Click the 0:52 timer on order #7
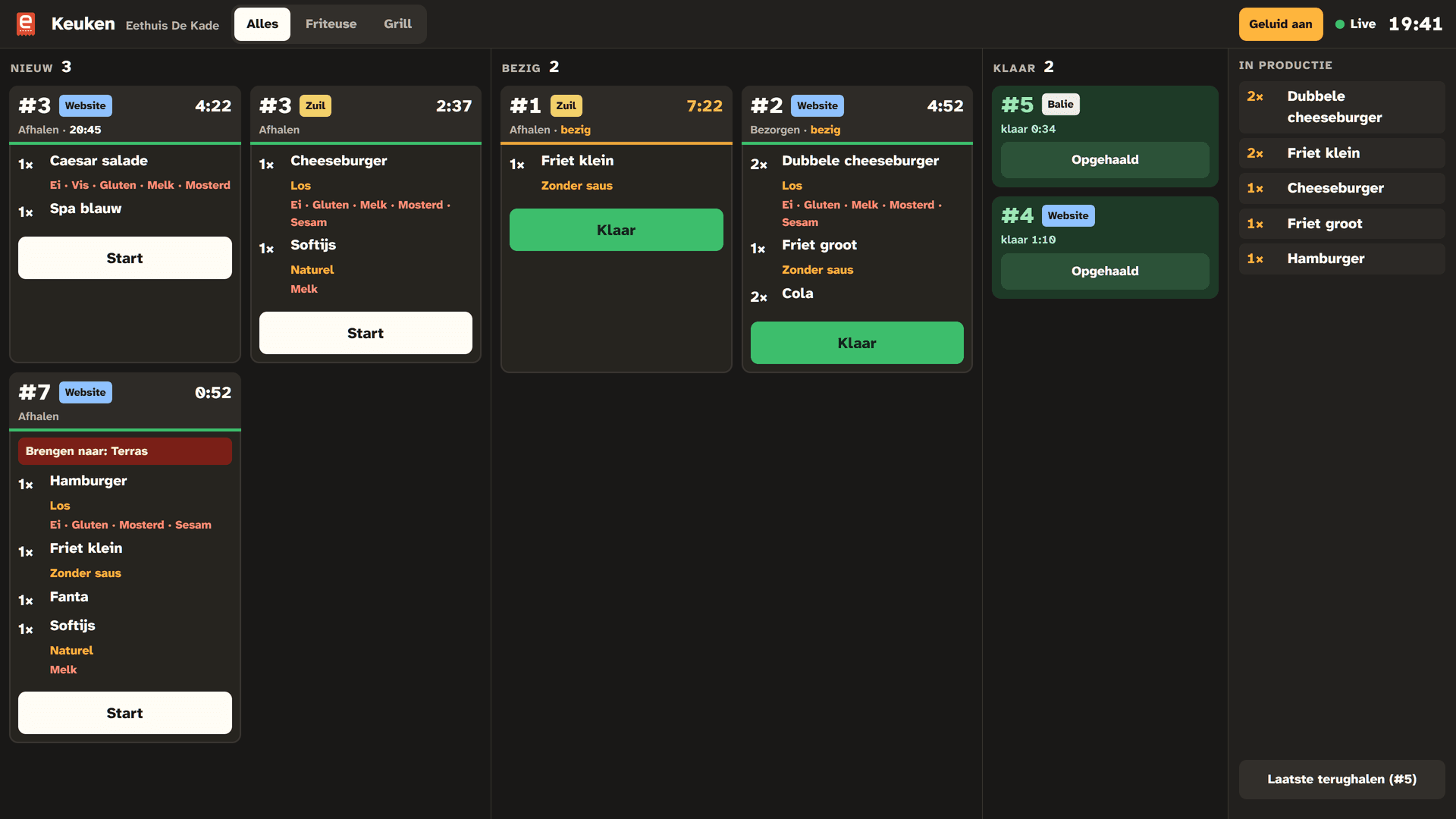 click(x=213, y=393)
